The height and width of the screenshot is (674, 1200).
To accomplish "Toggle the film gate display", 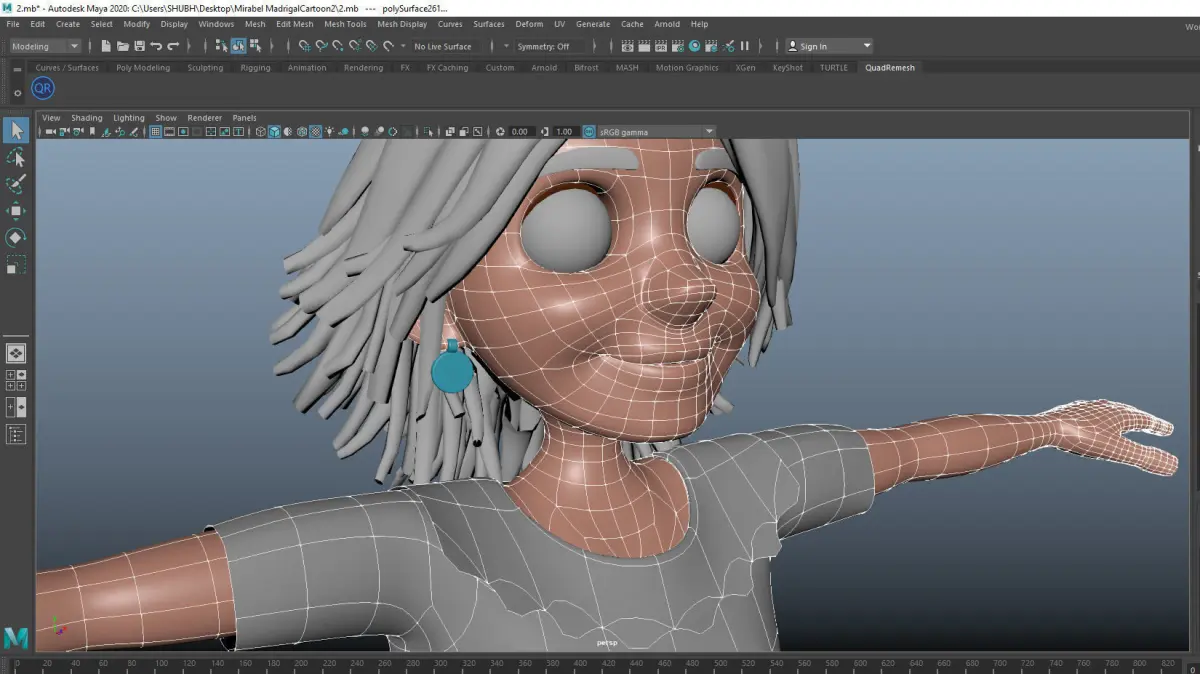I will (169, 131).
